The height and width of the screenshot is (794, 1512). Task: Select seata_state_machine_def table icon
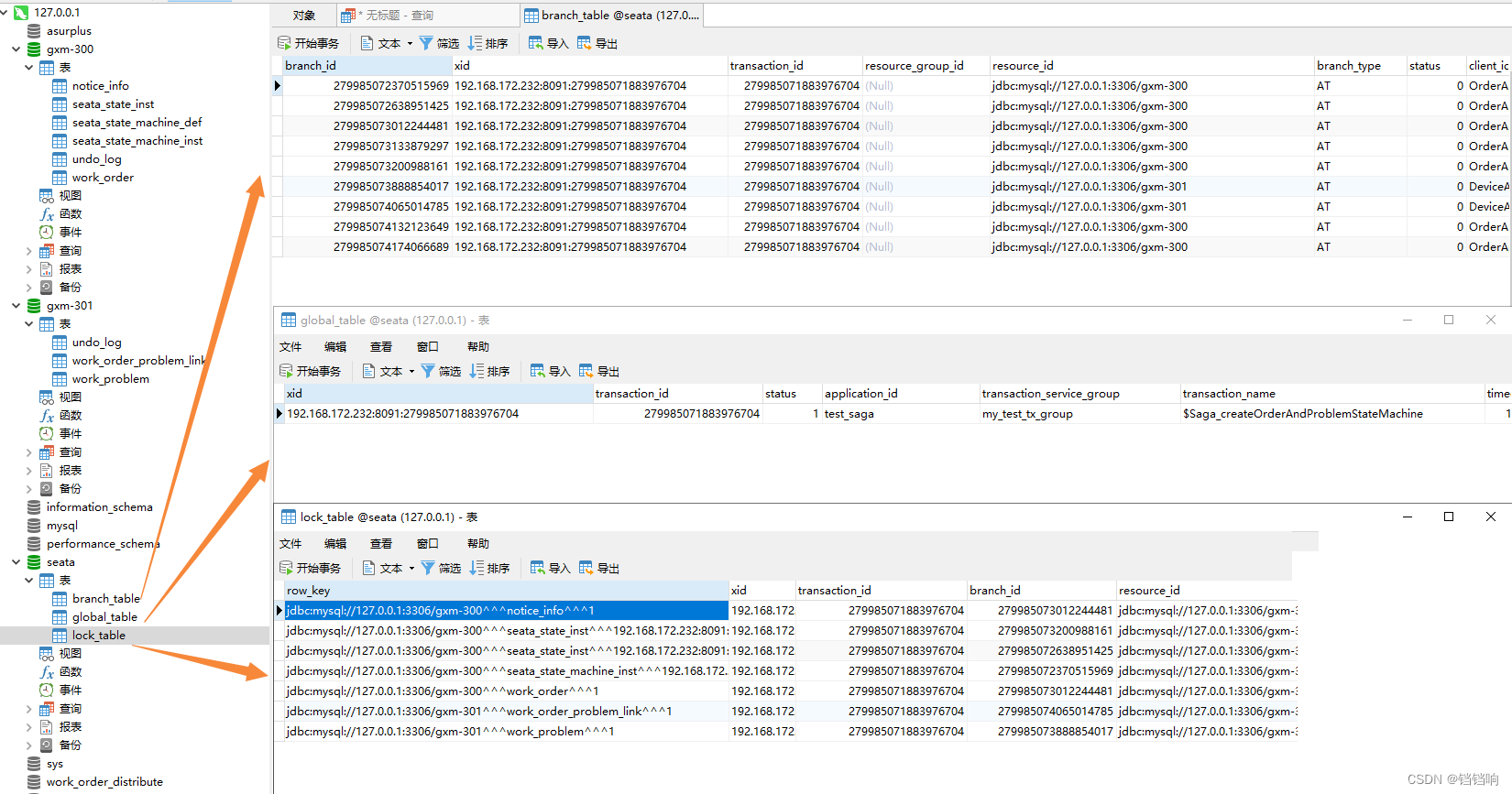(x=60, y=123)
